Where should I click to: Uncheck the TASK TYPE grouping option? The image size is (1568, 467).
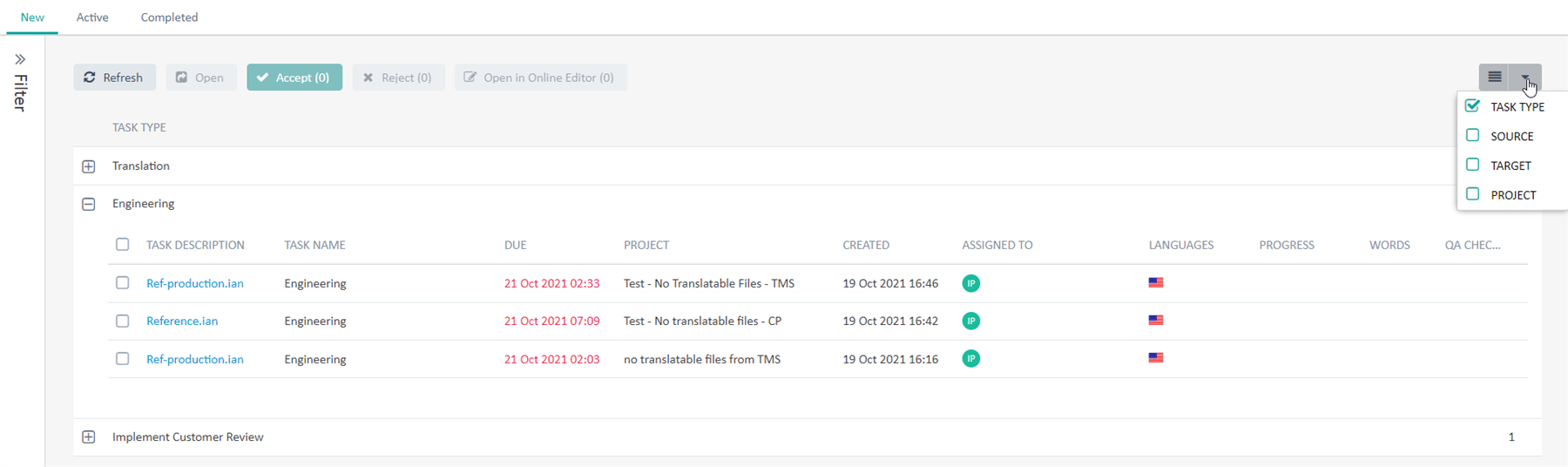(1473, 105)
